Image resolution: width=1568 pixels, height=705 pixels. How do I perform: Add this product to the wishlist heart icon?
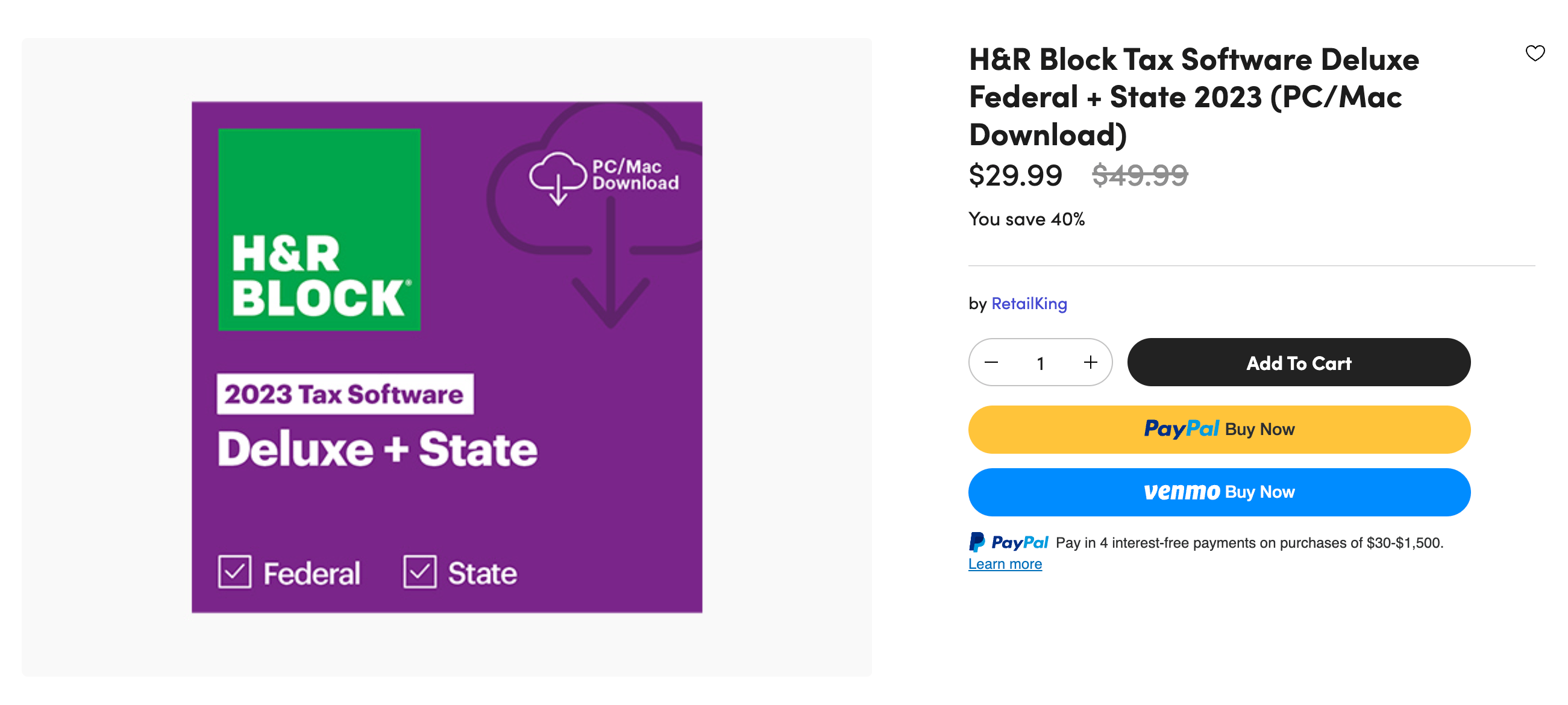tap(1535, 54)
